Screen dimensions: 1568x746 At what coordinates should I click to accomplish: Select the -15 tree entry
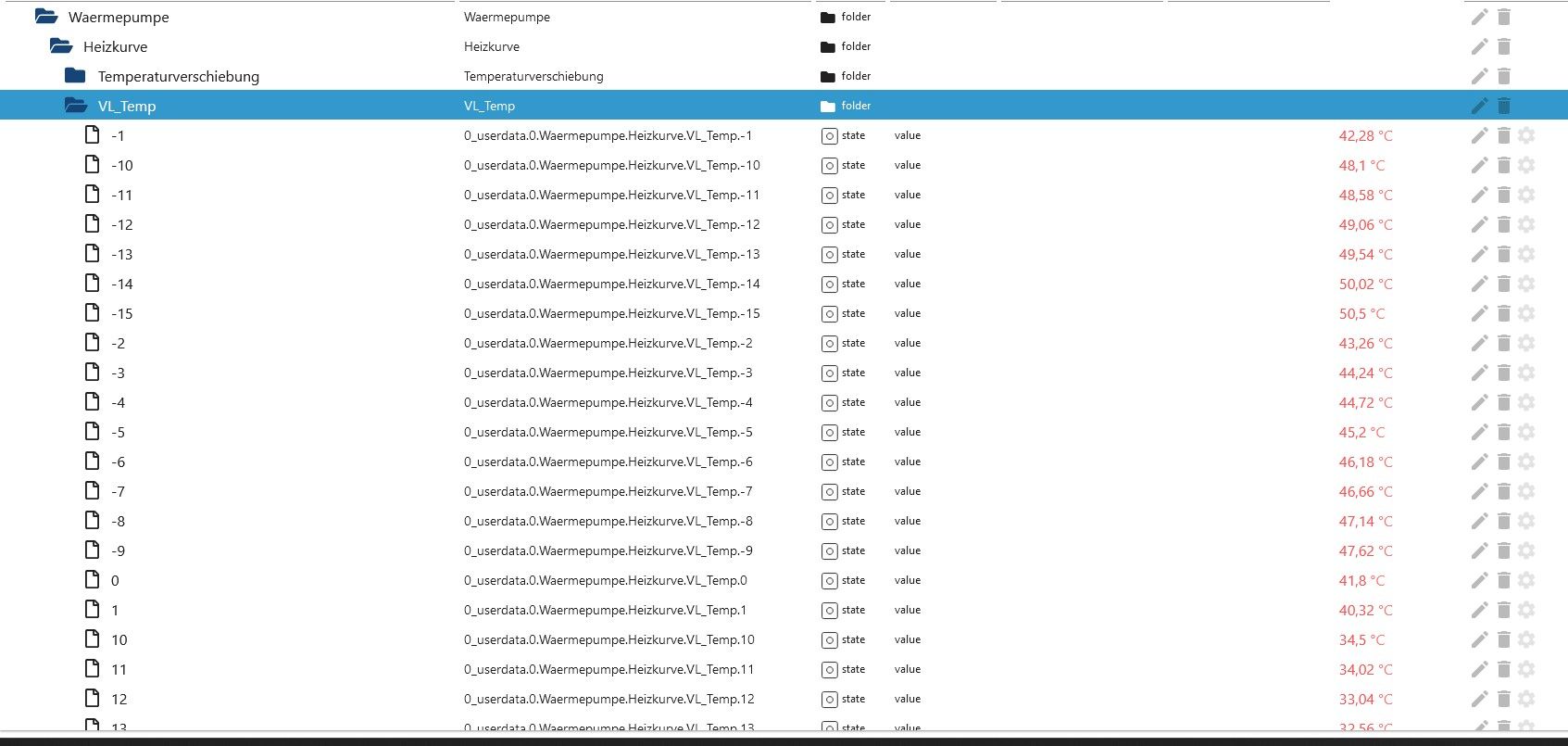122,313
